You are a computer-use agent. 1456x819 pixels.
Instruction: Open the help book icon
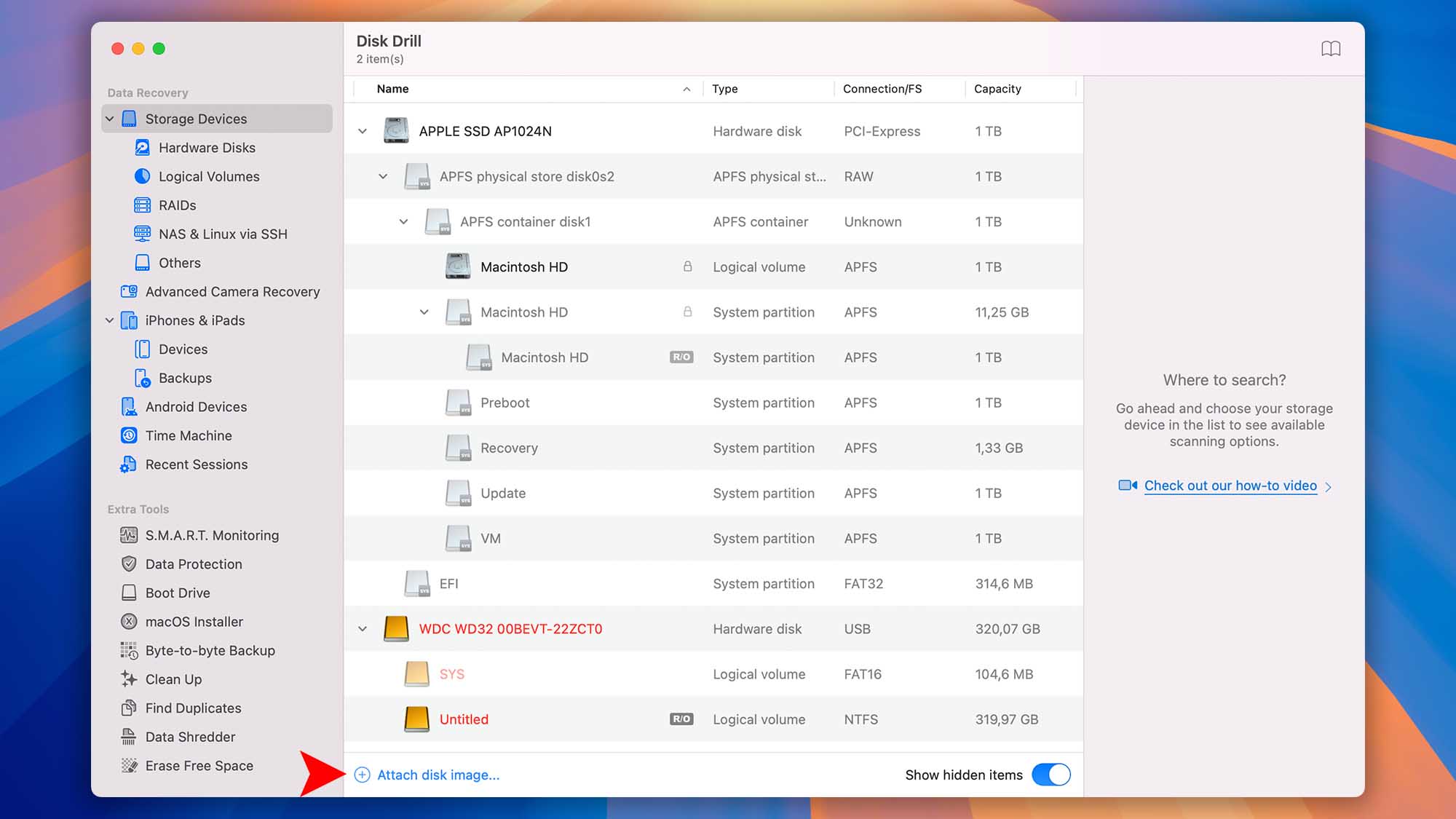pos(1331,49)
